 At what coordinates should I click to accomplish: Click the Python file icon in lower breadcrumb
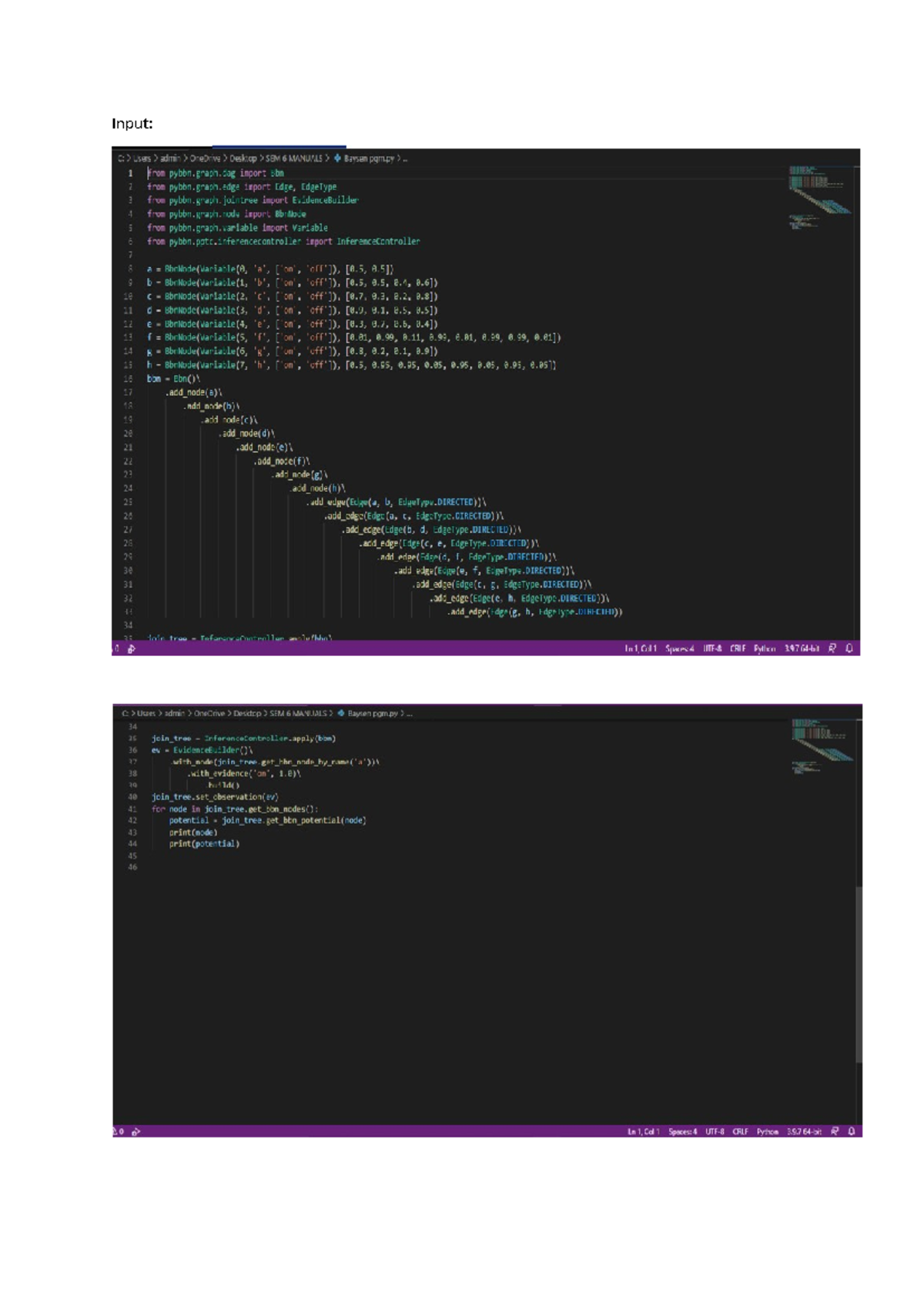[x=341, y=713]
